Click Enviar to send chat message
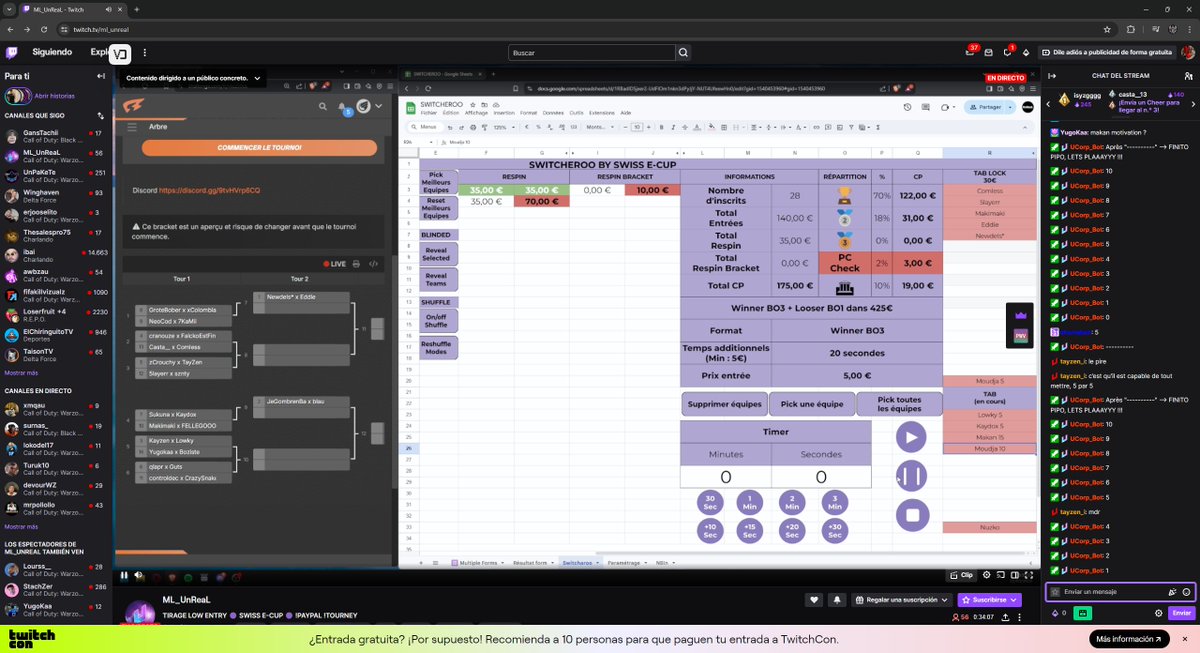The height and width of the screenshot is (653, 1200). pos(1181,613)
